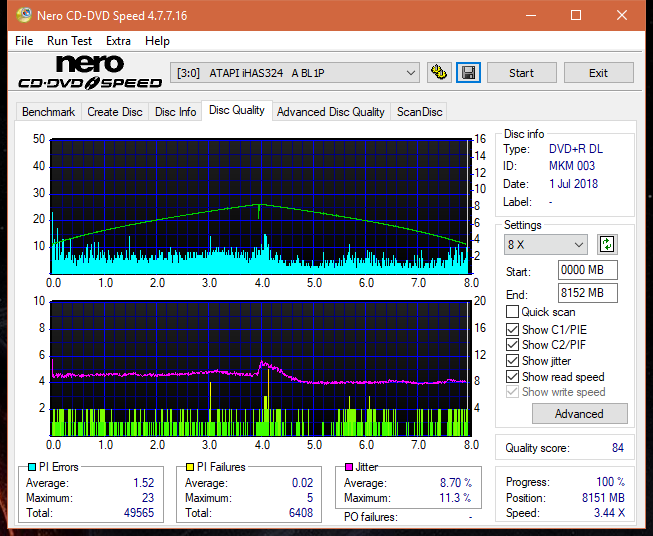Click the refresh speed icon beside 8 X
653x536 pixels.
click(606, 244)
